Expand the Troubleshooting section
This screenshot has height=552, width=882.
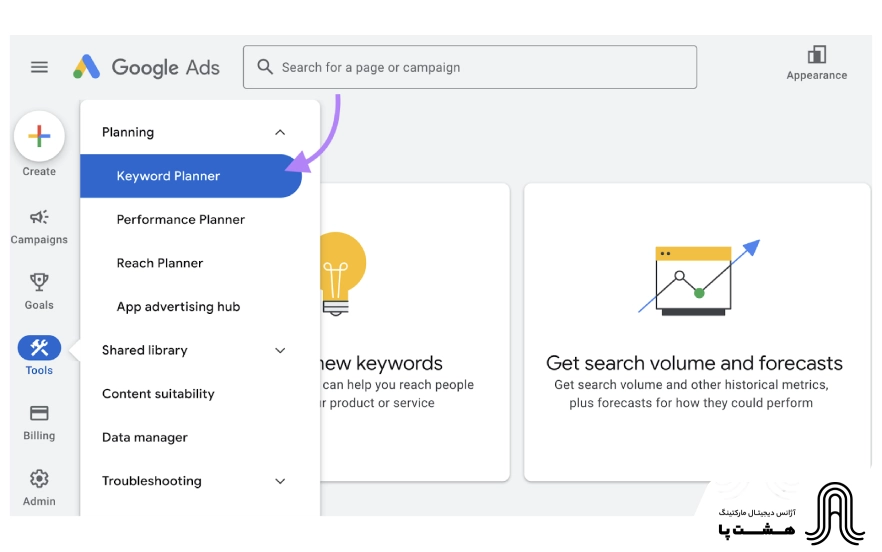click(280, 481)
